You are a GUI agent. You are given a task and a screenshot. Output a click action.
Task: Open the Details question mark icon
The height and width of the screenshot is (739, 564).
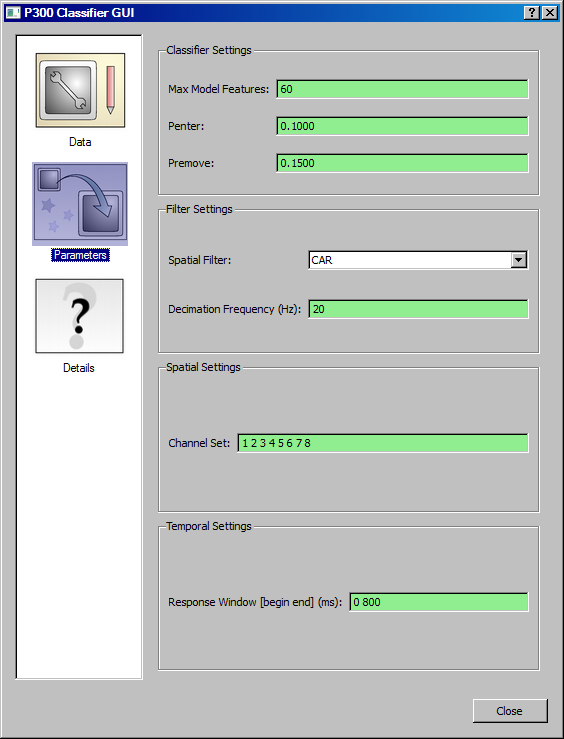click(79, 316)
